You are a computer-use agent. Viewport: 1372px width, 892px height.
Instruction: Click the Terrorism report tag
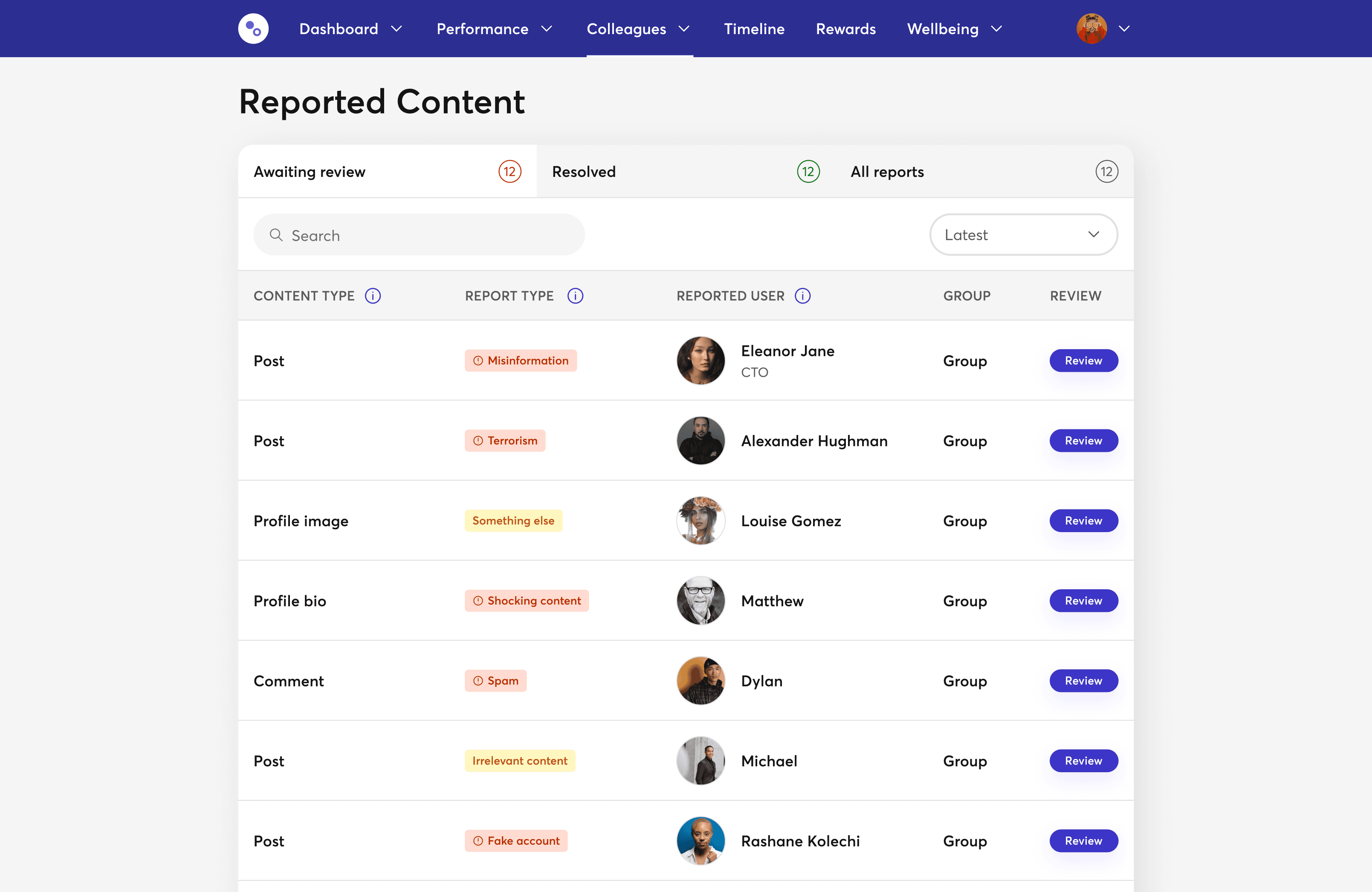tap(505, 440)
